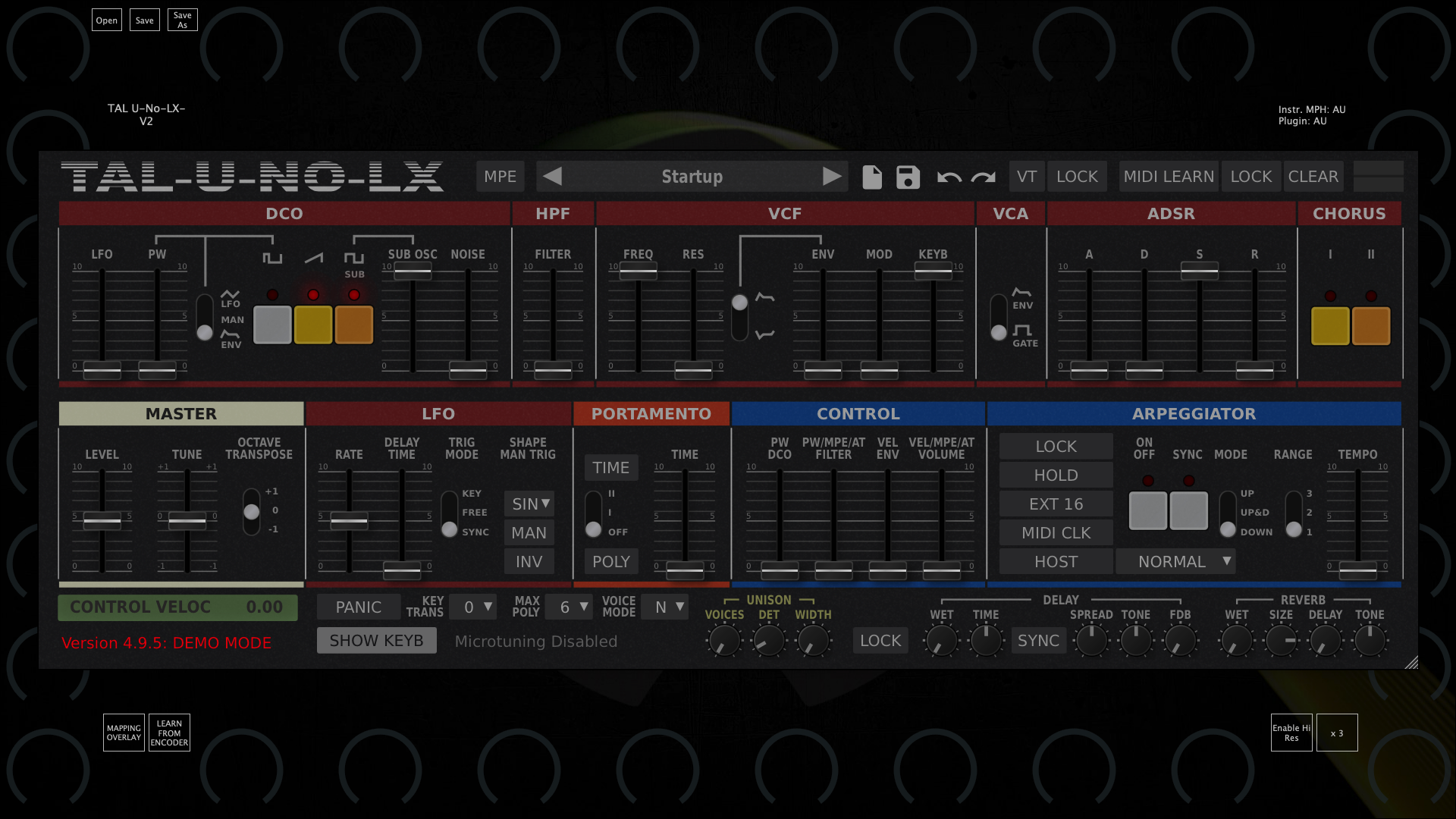Adjust the Delay WET knob
1456x819 pixels.
pos(941,642)
